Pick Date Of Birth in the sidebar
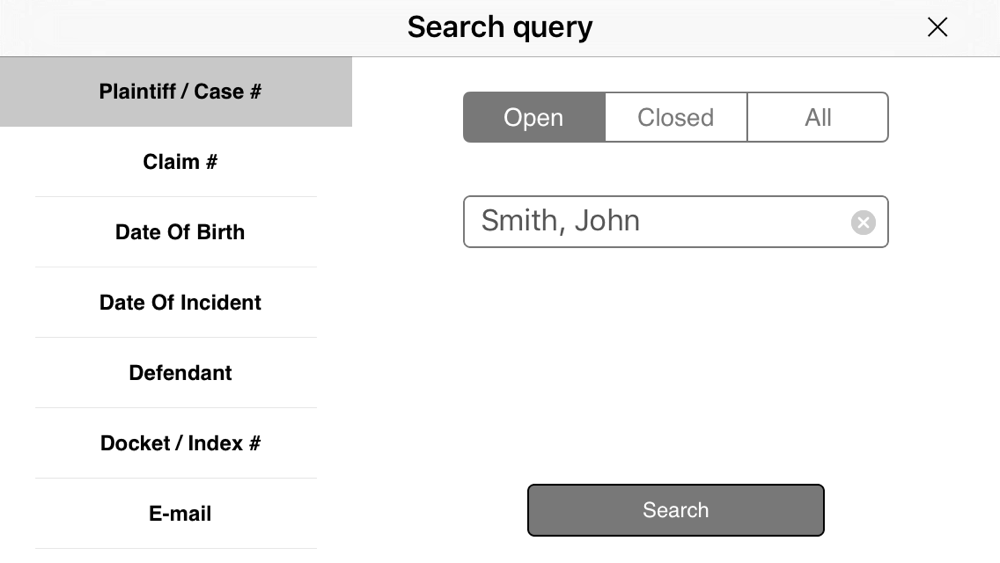The image size is (1000, 563). (176, 232)
